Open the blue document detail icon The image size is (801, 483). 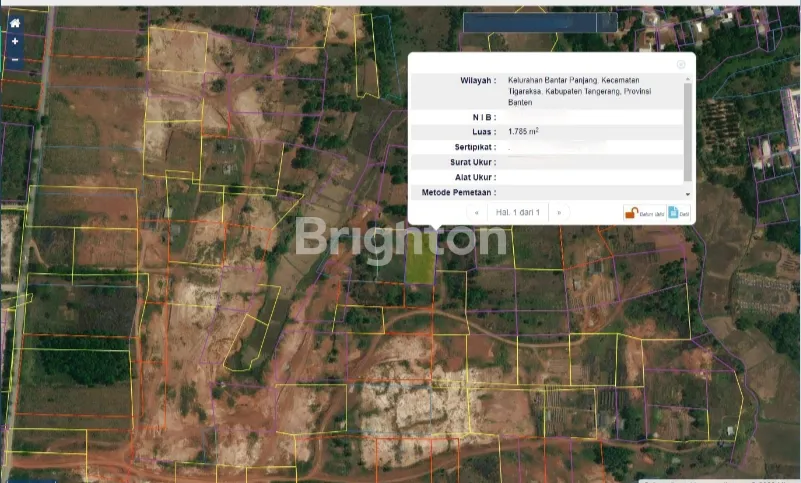[x=674, y=212]
